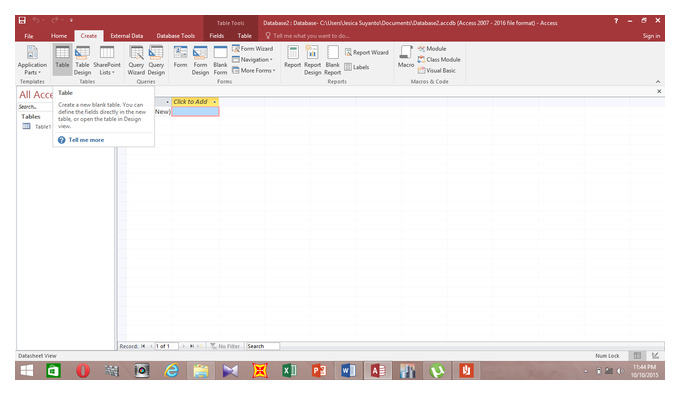Viewport: 680px width, 395px height.
Task: Open PowerPoint from the taskbar
Action: coord(319,371)
